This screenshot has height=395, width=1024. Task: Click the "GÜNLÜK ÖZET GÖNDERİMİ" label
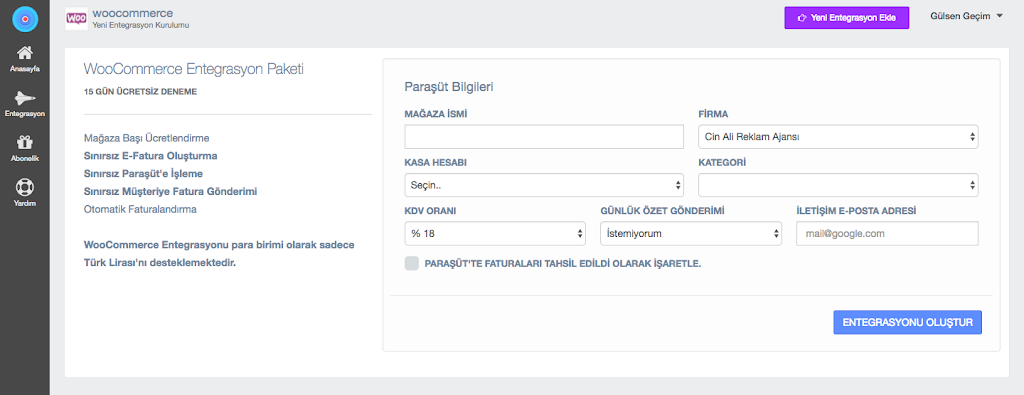(x=662, y=210)
